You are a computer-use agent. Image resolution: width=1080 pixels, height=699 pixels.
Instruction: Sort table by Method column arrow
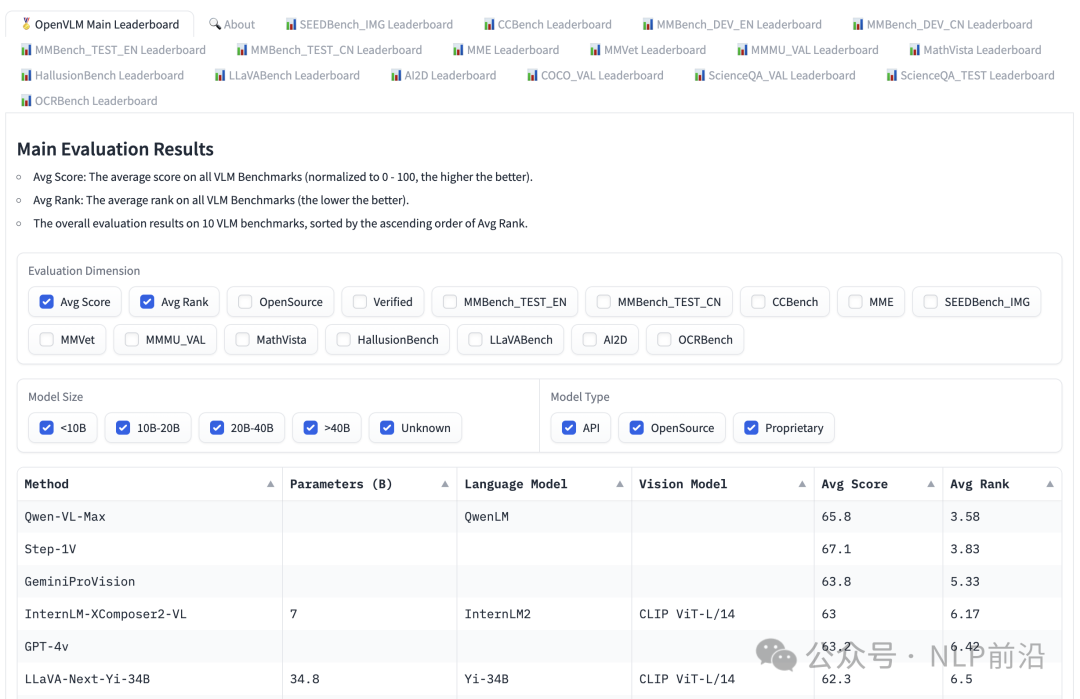[270, 484]
